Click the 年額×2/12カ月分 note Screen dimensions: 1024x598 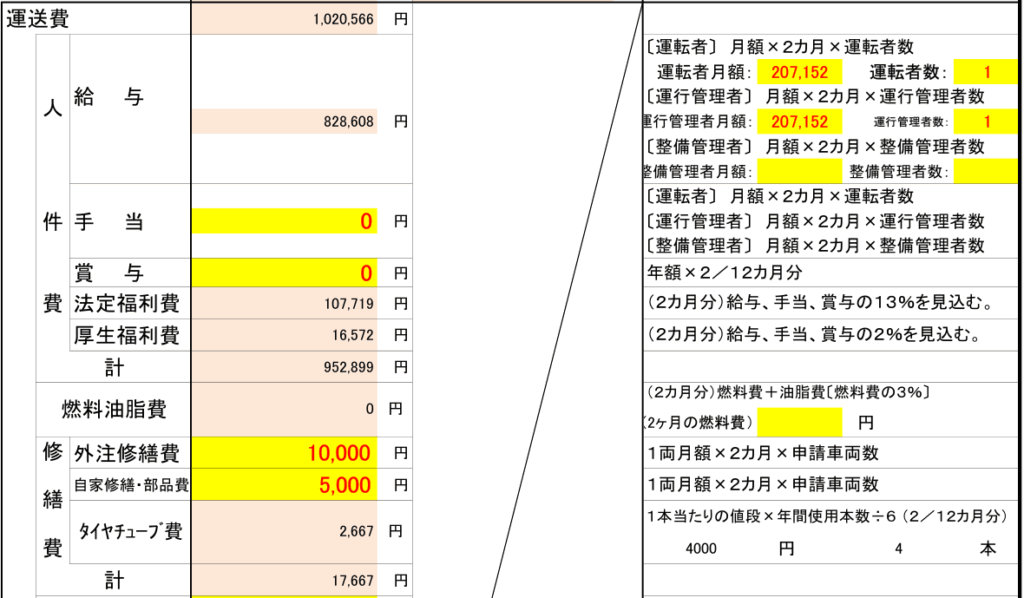724,272
